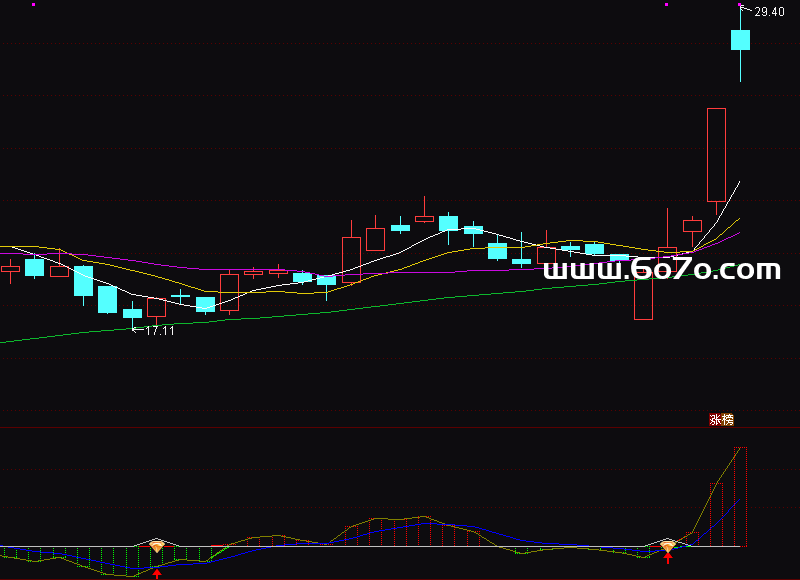
Task: Click the magenta dot at top-left corner
Action: click(33, 5)
